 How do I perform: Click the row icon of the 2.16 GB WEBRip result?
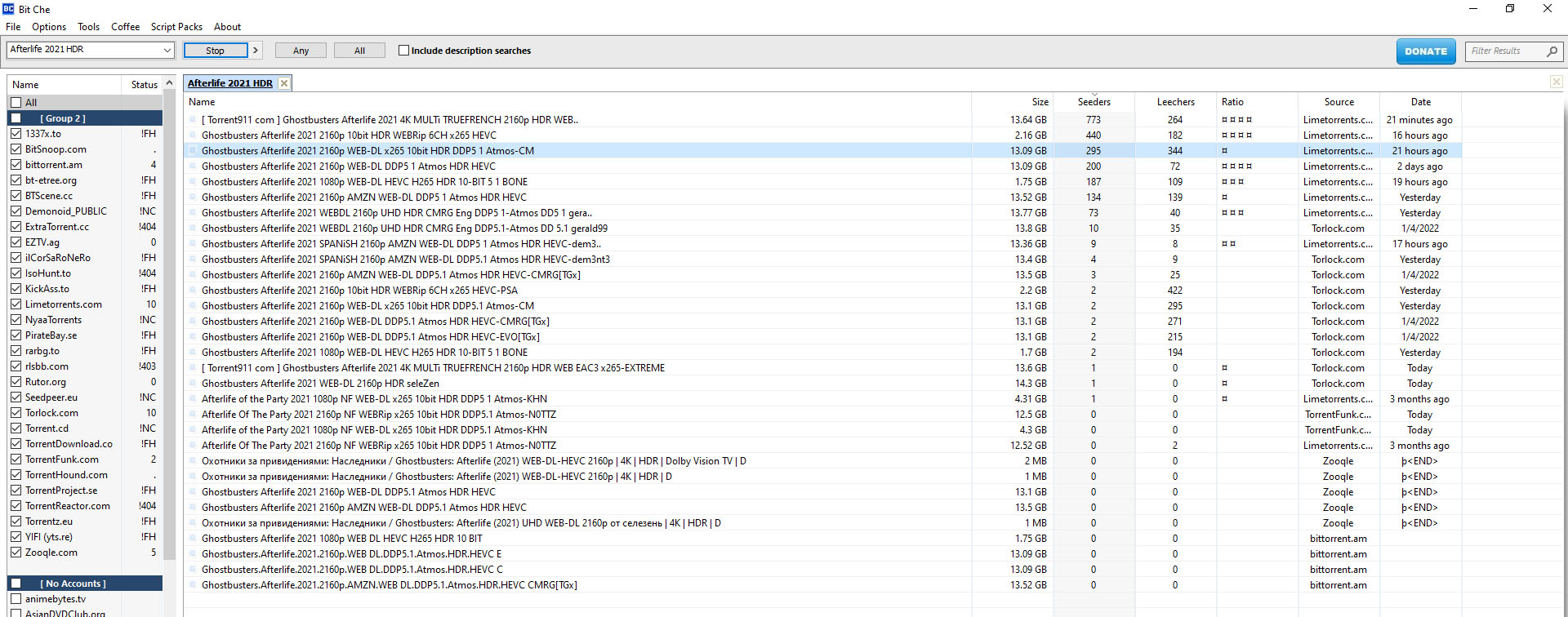pos(194,135)
